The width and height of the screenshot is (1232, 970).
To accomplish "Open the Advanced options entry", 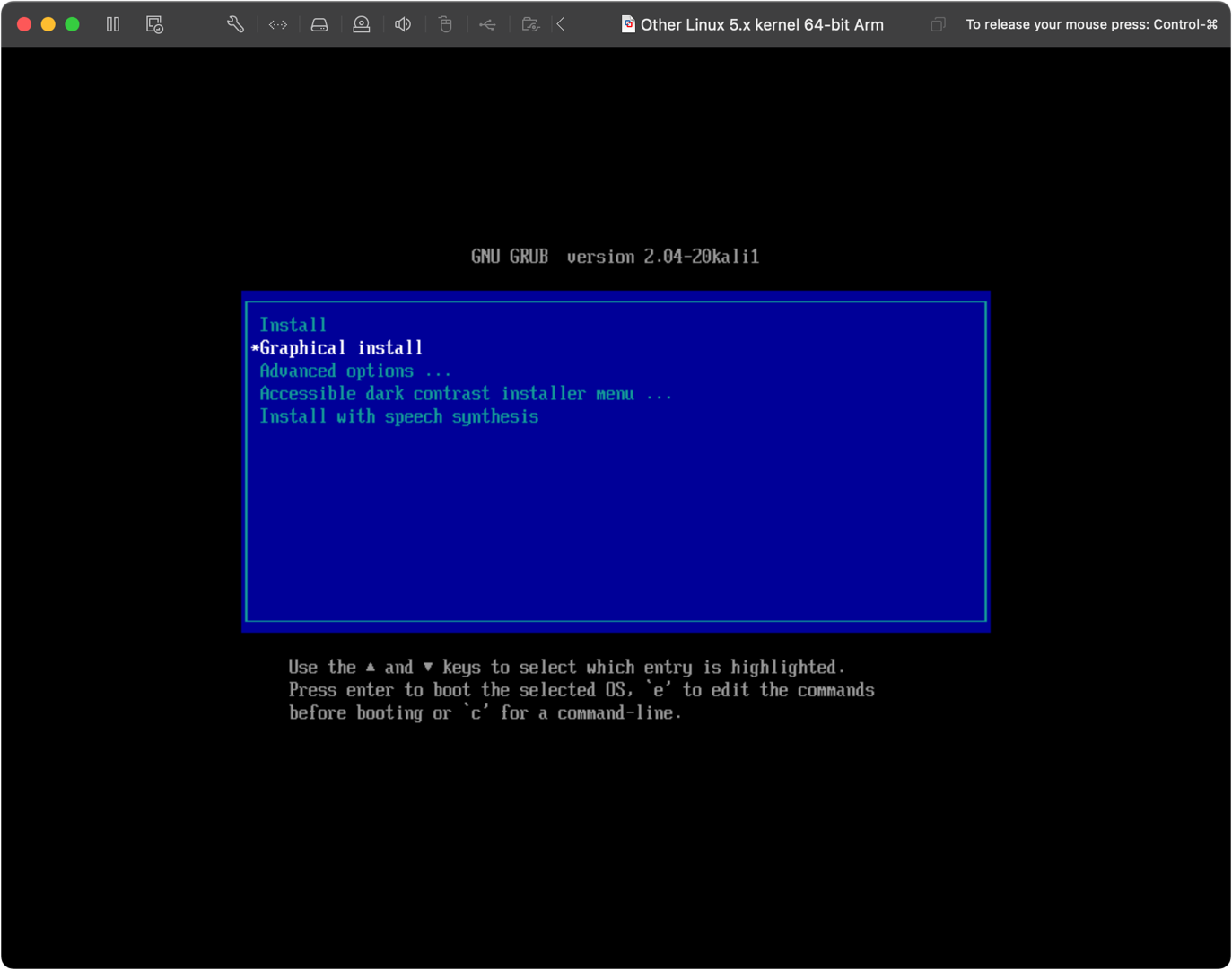I will [355, 371].
